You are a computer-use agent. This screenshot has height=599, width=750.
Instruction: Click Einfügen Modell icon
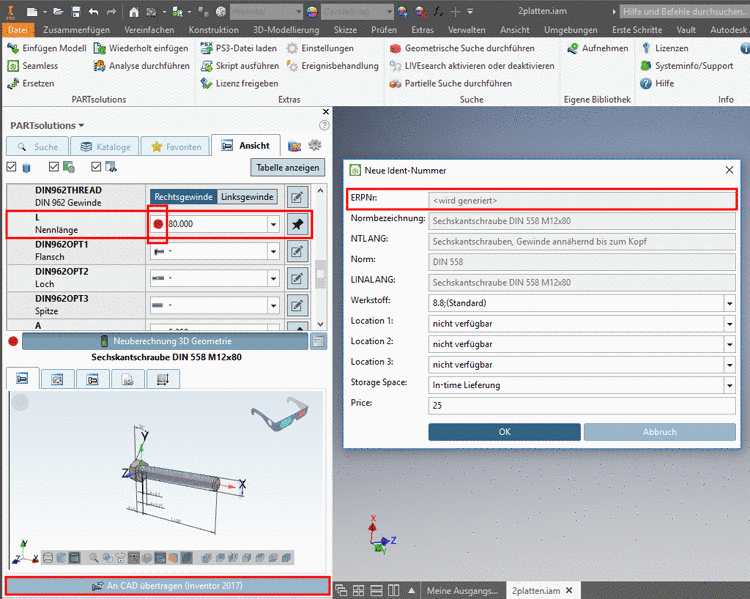(x=13, y=48)
